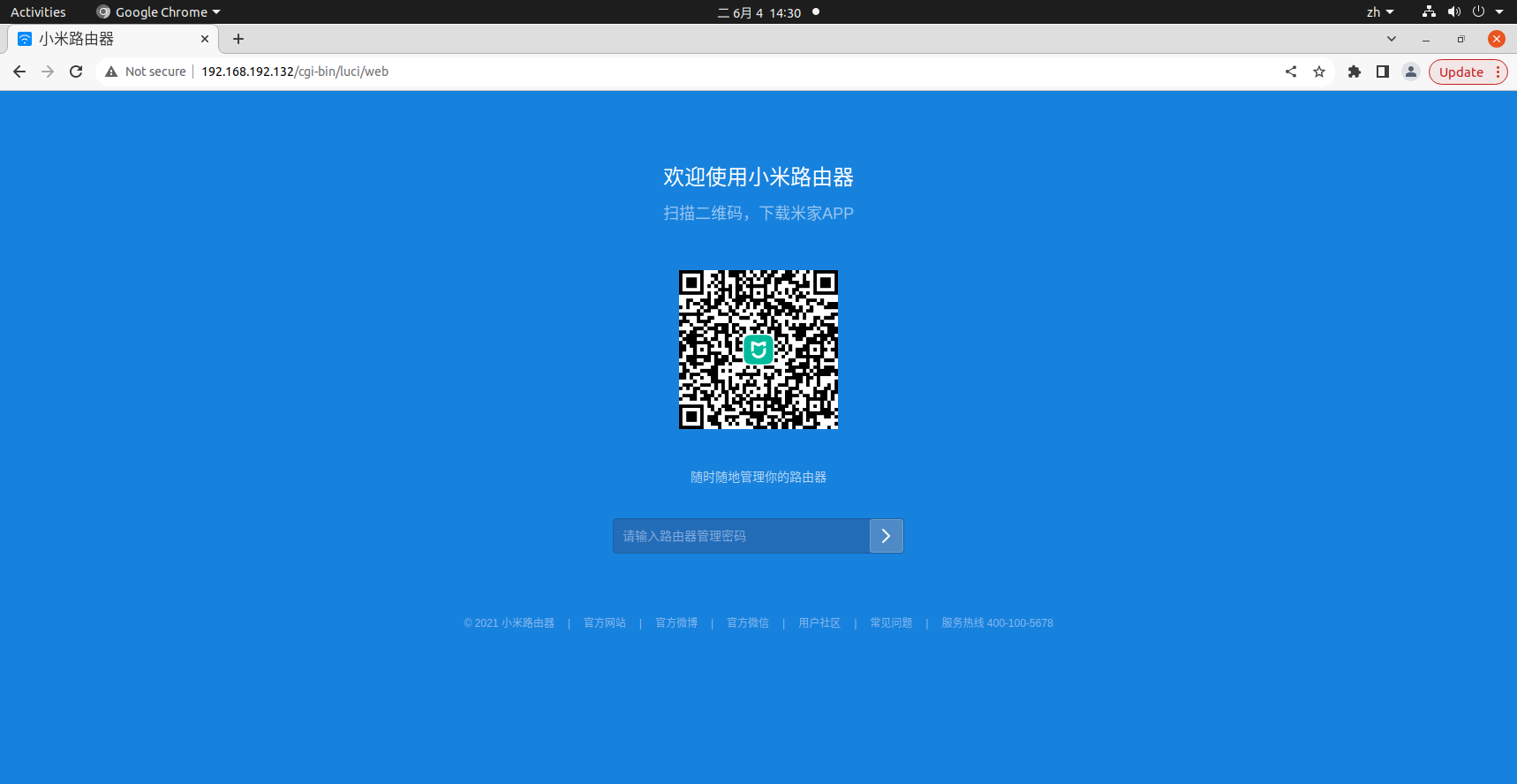This screenshot has height=784, width=1517.
Task: Click the Chrome Update button
Action: click(x=1468, y=72)
